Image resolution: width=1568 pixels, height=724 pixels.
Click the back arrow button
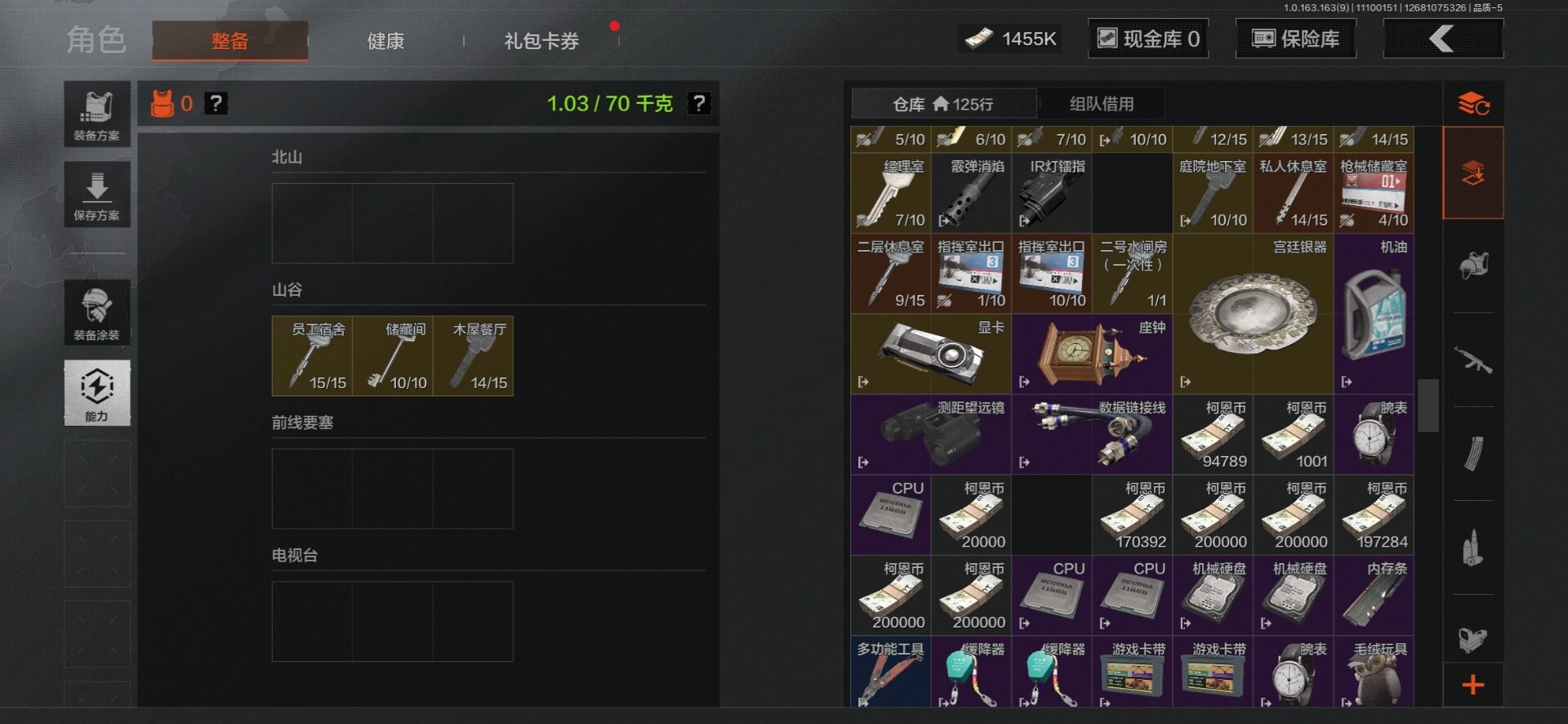coord(1443,38)
